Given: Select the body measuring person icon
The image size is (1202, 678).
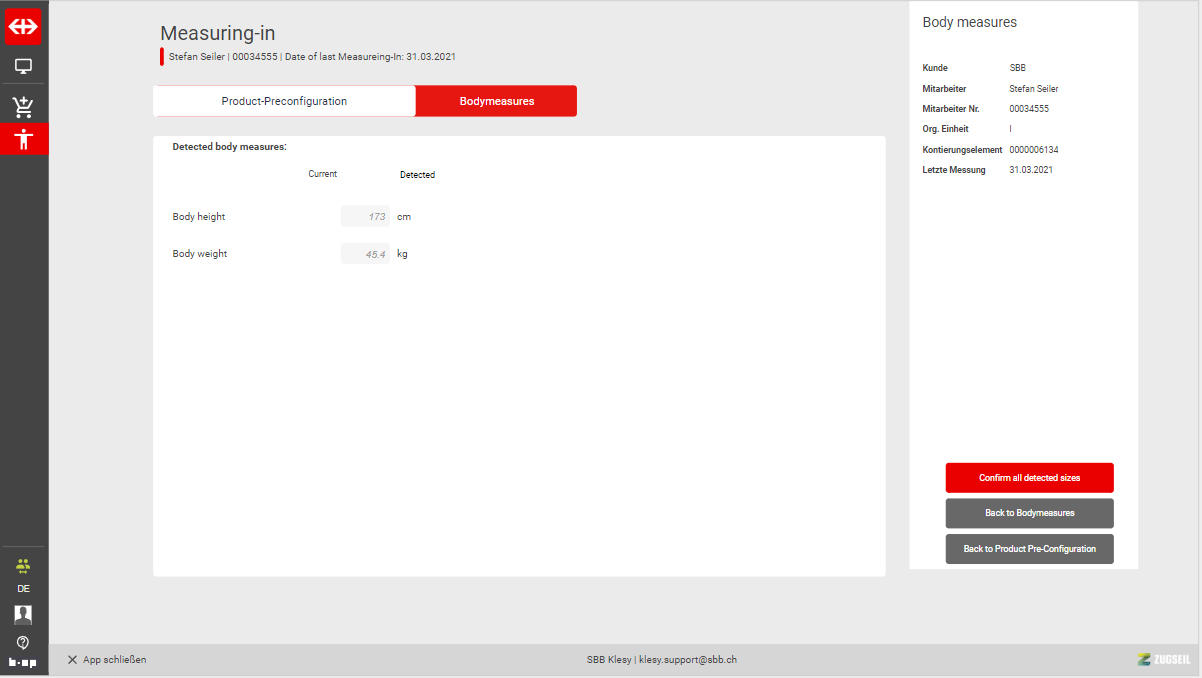Looking at the screenshot, I should click(x=24, y=139).
